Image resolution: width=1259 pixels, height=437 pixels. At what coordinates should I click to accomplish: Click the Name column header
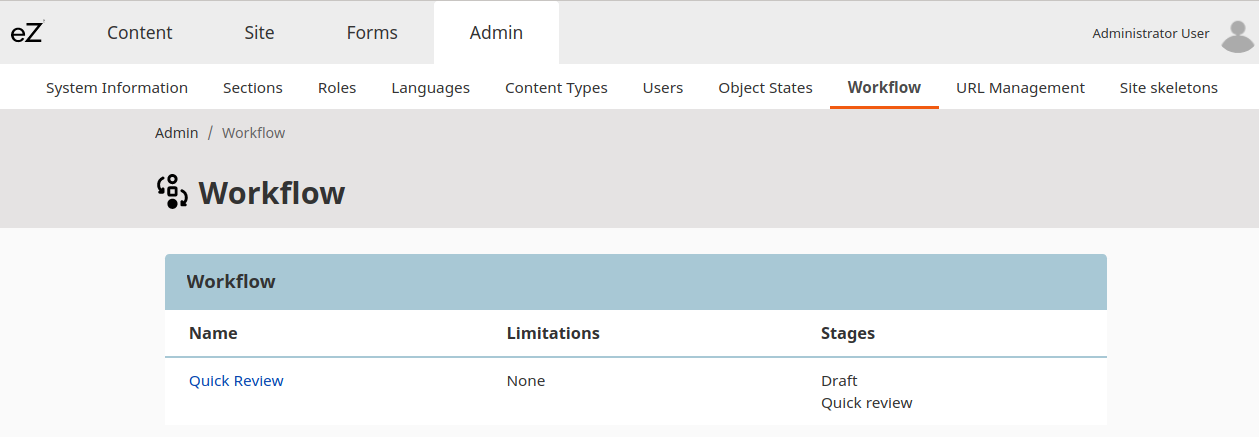[213, 333]
